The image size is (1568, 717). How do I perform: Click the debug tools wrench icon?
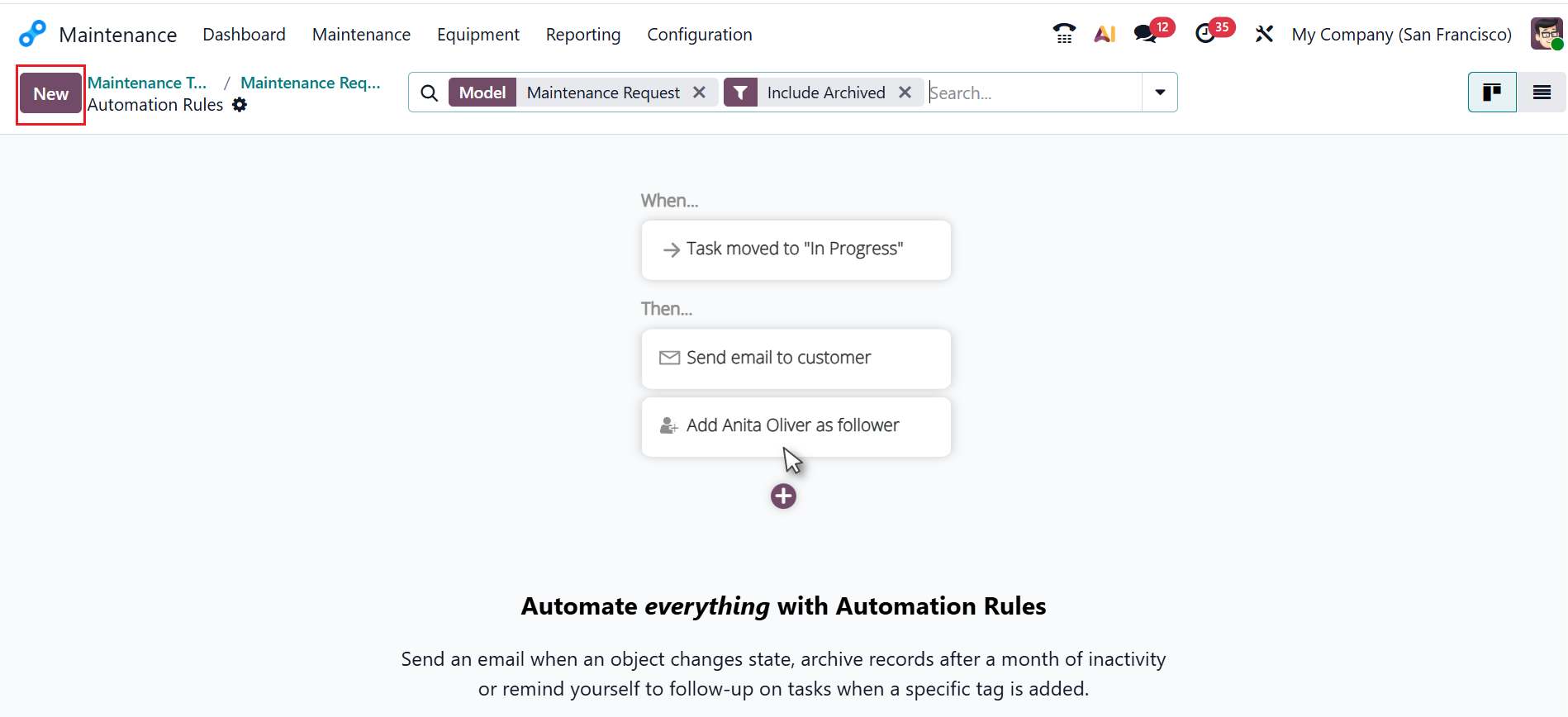(x=1264, y=34)
